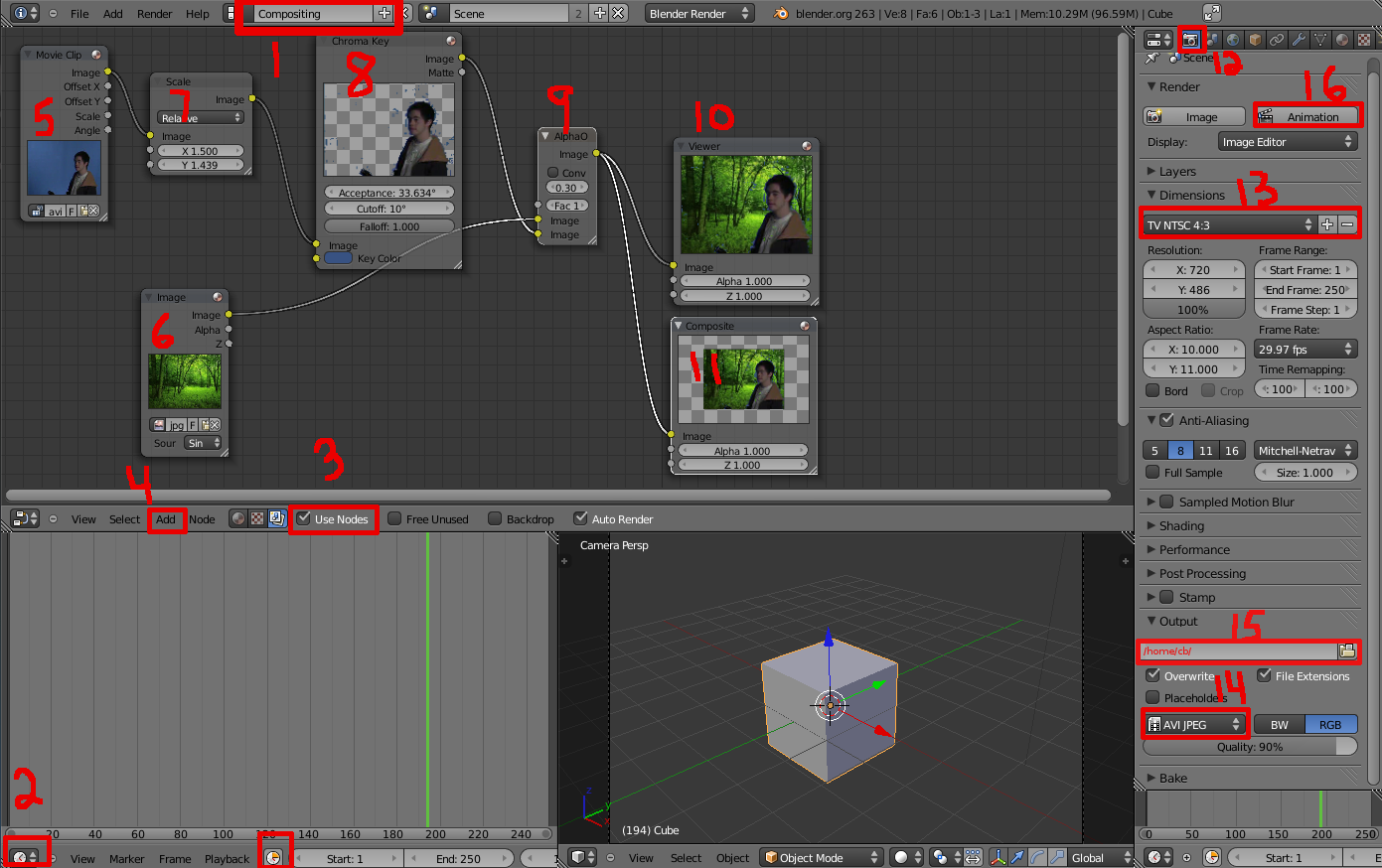Open the node editor Add menu
This screenshot has width=1382, height=868.
pos(165,518)
